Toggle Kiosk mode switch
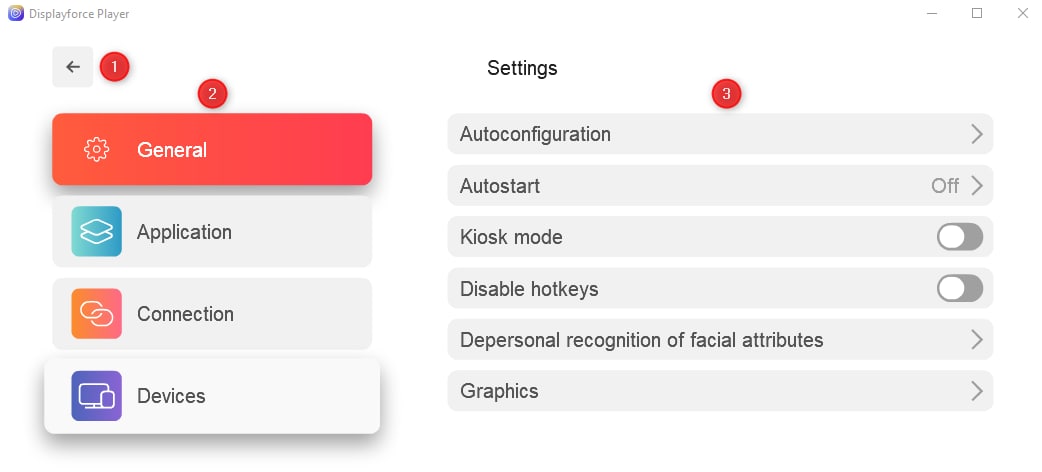The width and height of the screenshot is (1042, 472). (x=960, y=237)
